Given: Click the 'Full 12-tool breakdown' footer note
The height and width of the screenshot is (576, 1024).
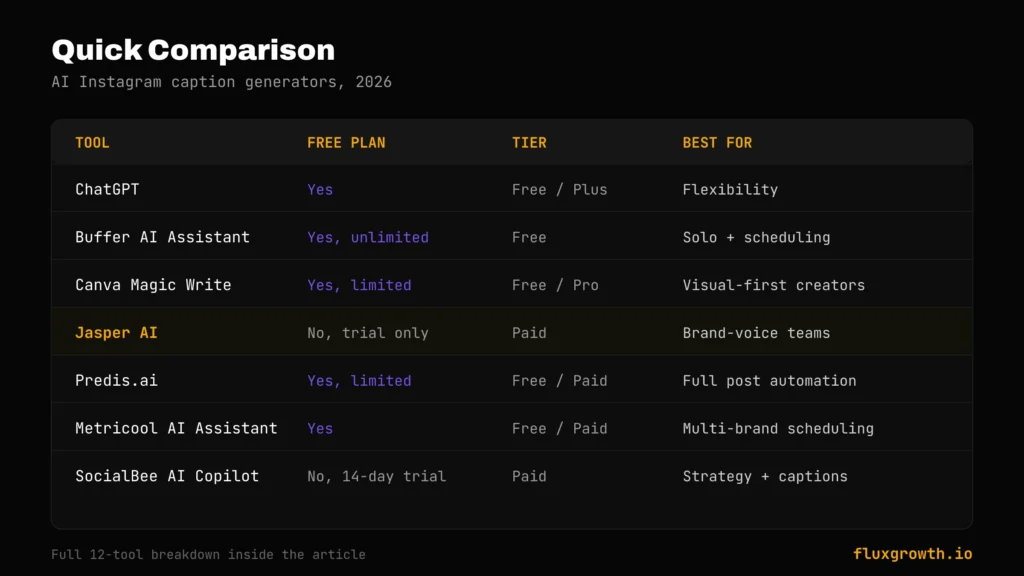Looking at the screenshot, I should [208, 554].
